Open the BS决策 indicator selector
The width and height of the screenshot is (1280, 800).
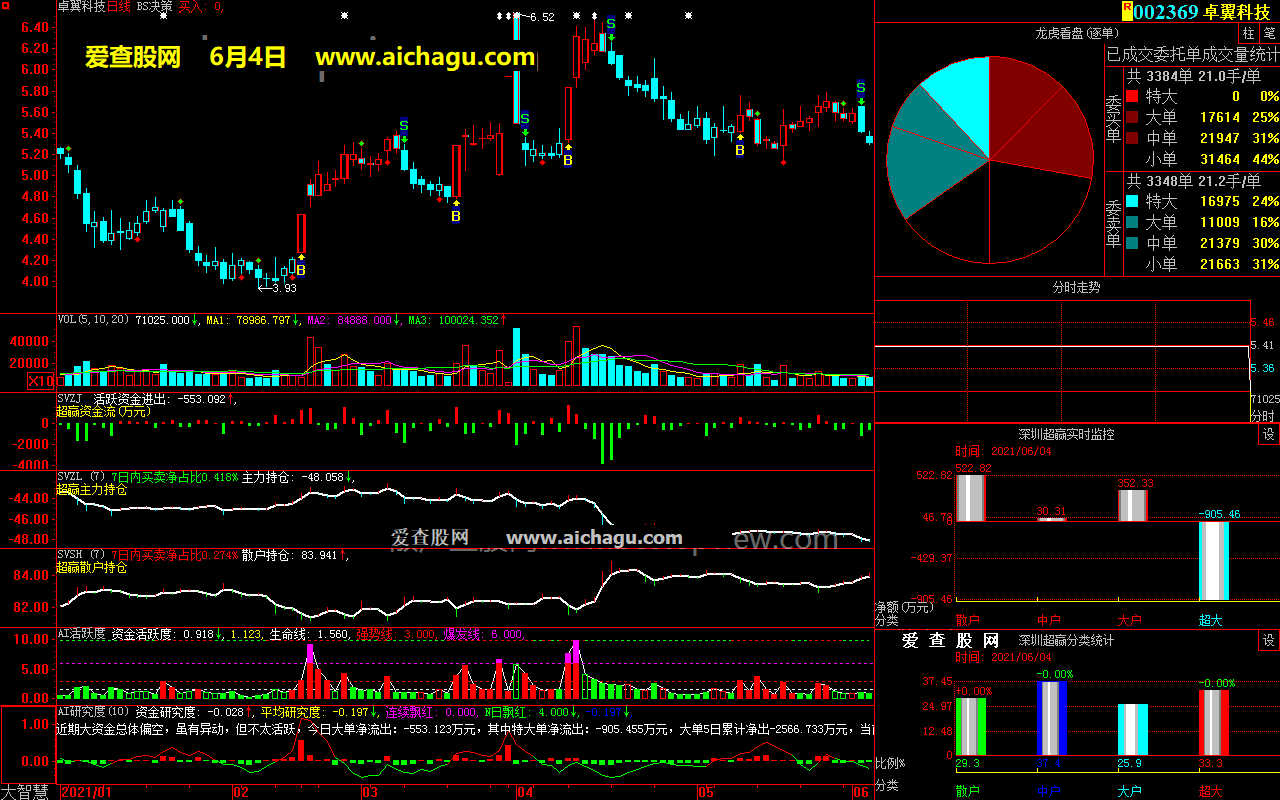tap(154, 6)
